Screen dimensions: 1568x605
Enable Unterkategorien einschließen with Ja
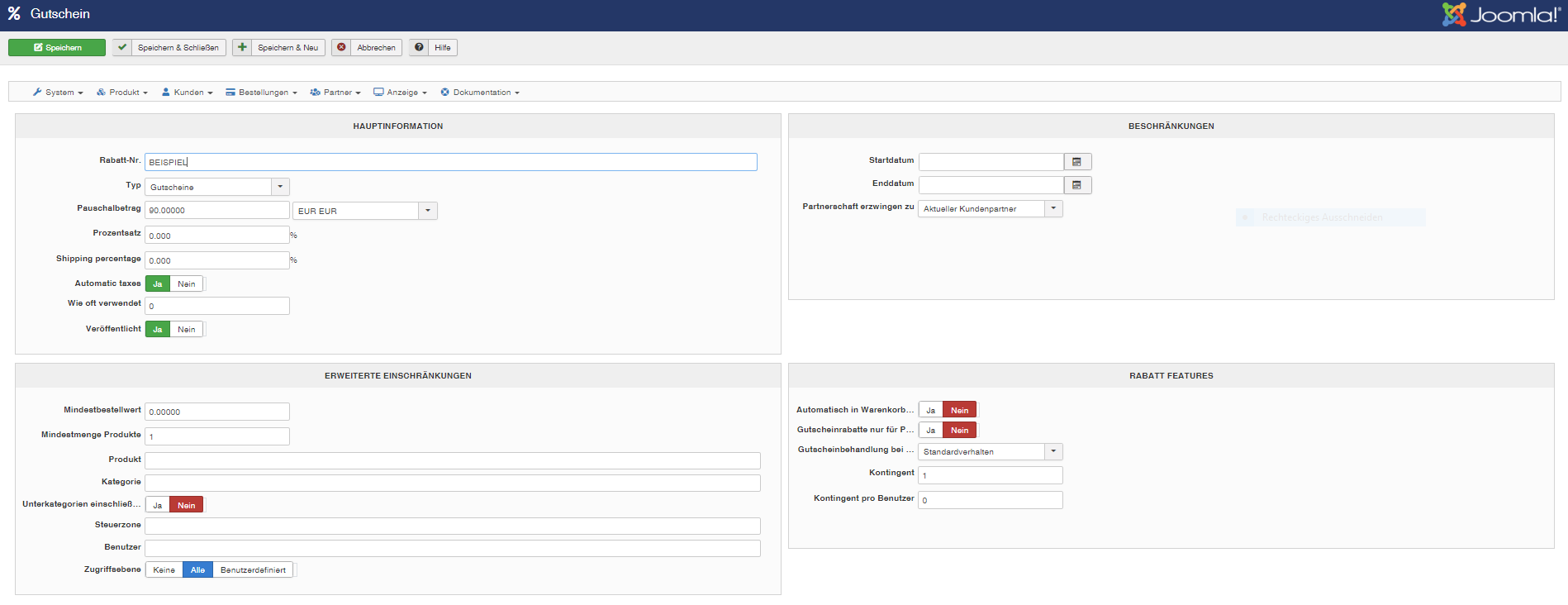(x=158, y=505)
